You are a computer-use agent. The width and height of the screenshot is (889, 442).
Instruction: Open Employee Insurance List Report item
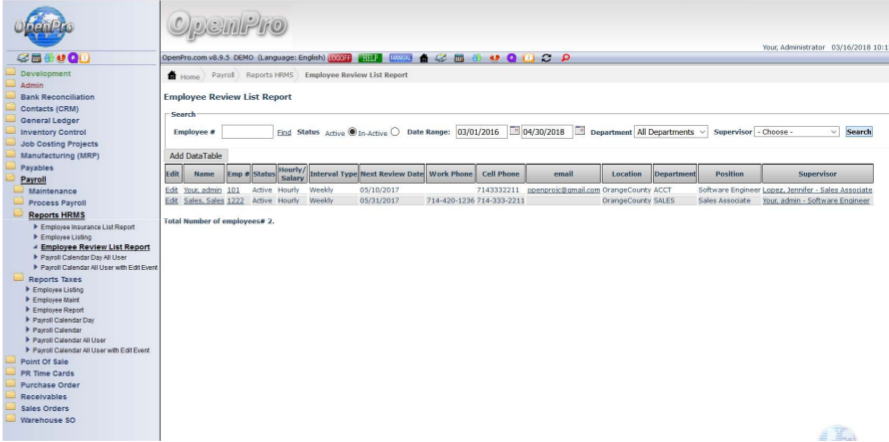click(87, 227)
